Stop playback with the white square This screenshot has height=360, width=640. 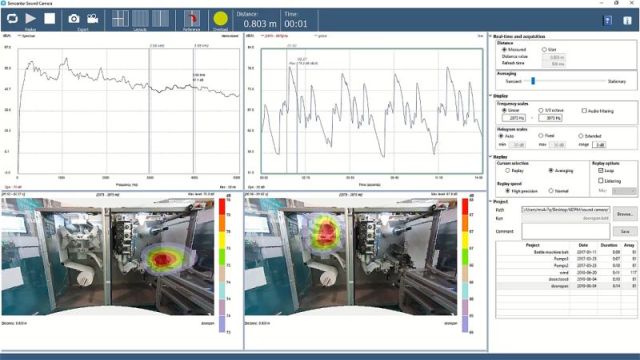coord(49,18)
